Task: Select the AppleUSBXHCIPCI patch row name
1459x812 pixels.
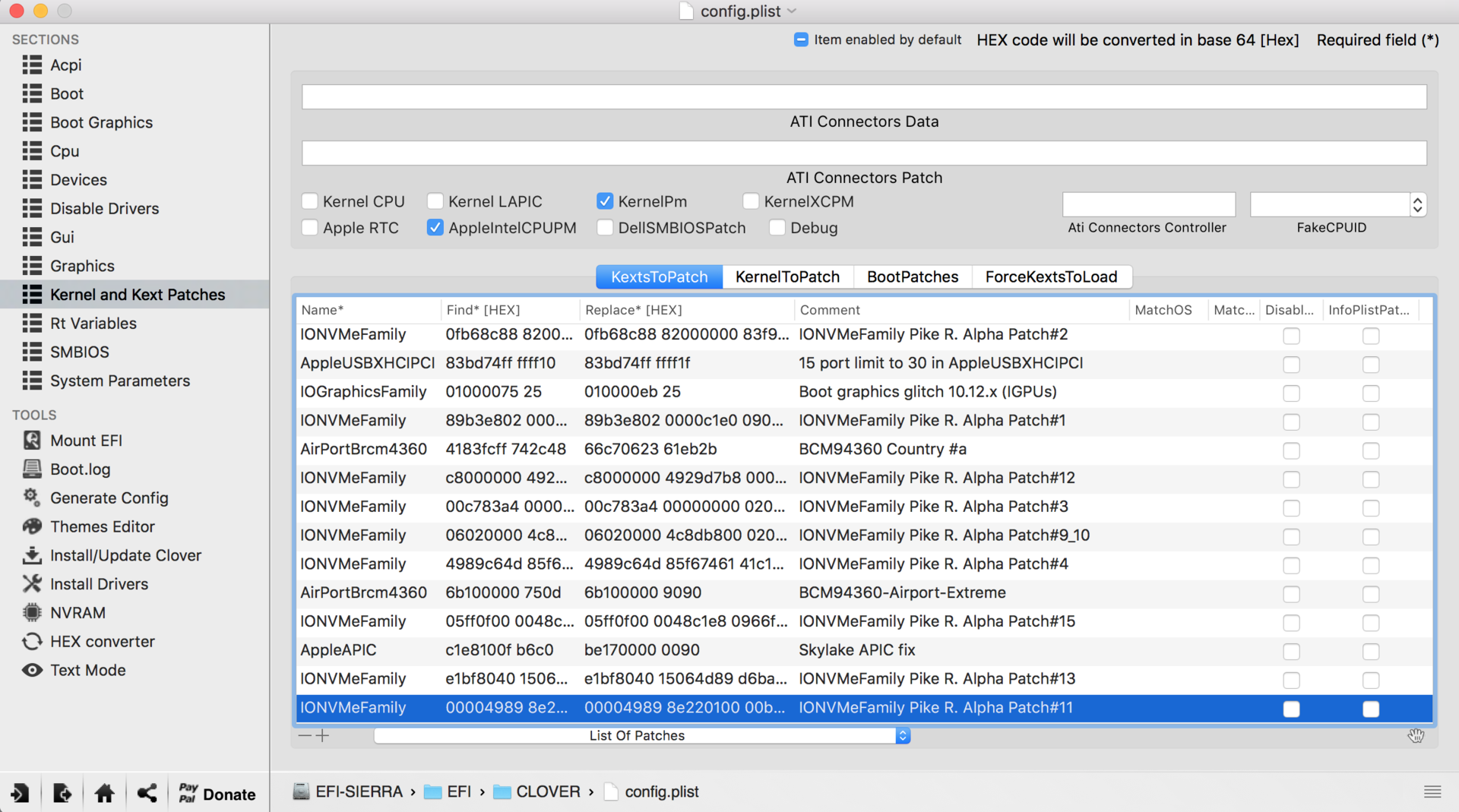Action: (367, 363)
